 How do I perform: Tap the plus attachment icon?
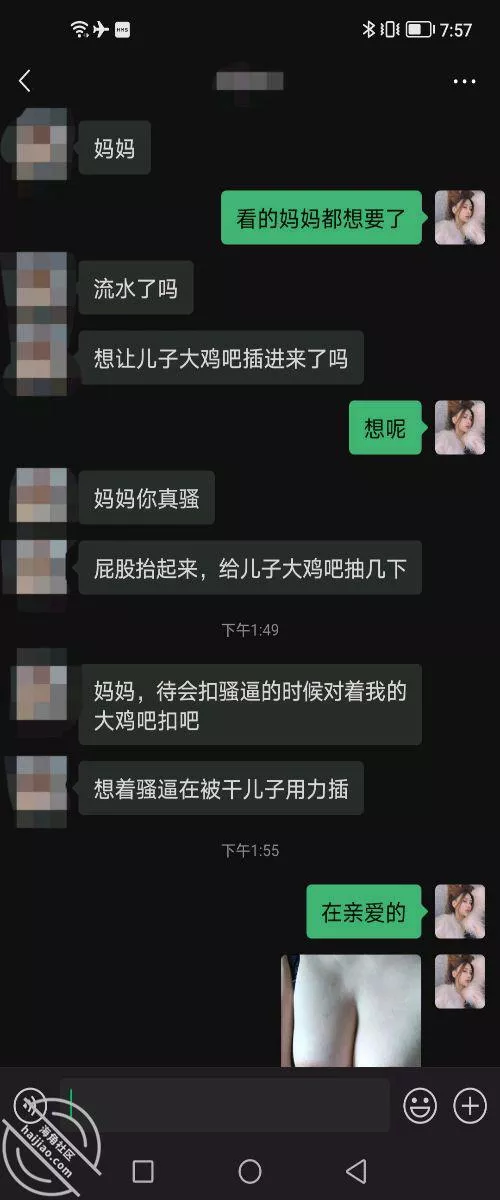(x=470, y=1105)
